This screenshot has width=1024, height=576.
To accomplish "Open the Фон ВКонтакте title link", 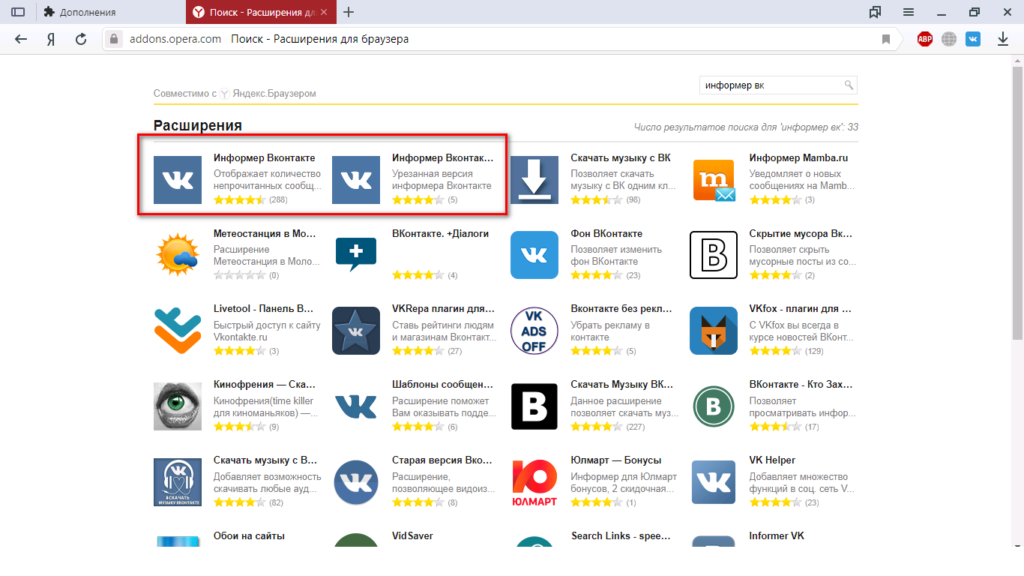I will pos(606,234).
